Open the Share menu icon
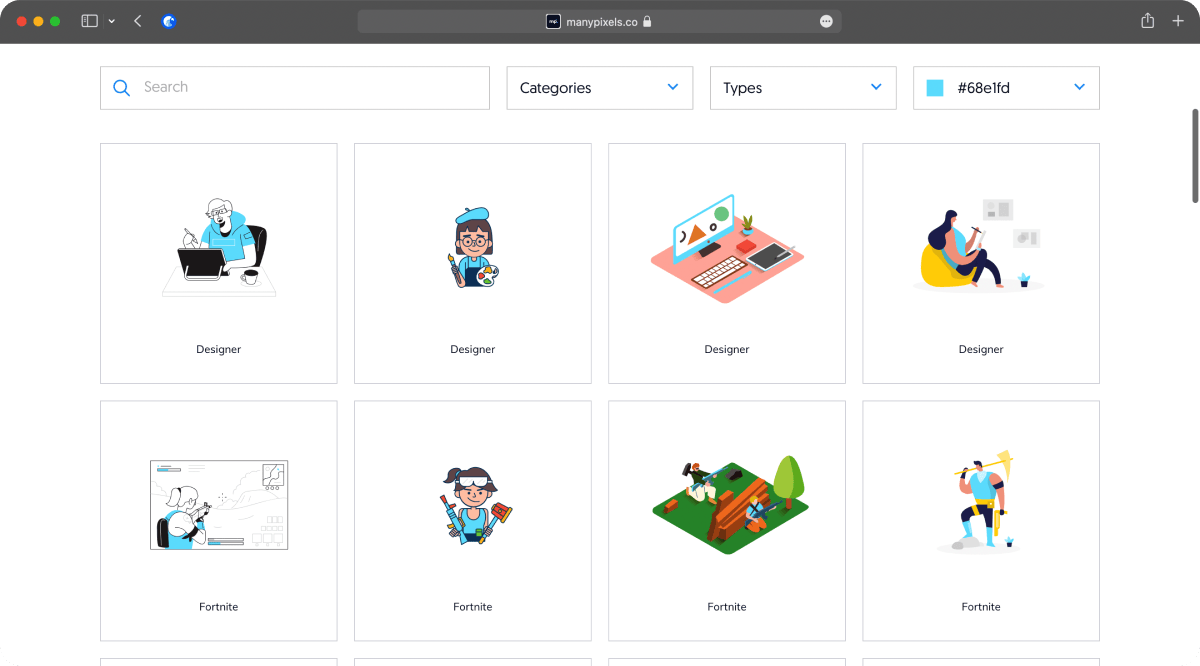Viewport: 1200px width, 666px height. [x=1148, y=21]
